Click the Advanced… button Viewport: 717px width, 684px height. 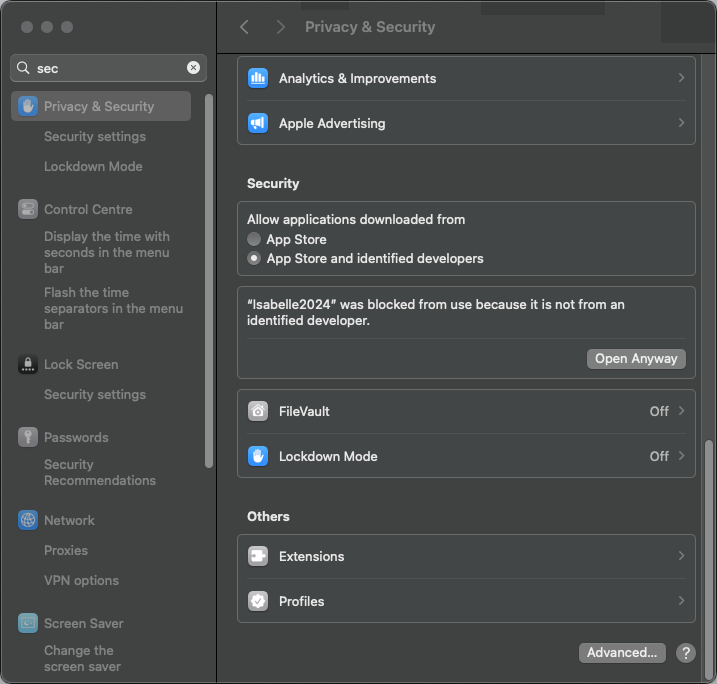click(622, 653)
